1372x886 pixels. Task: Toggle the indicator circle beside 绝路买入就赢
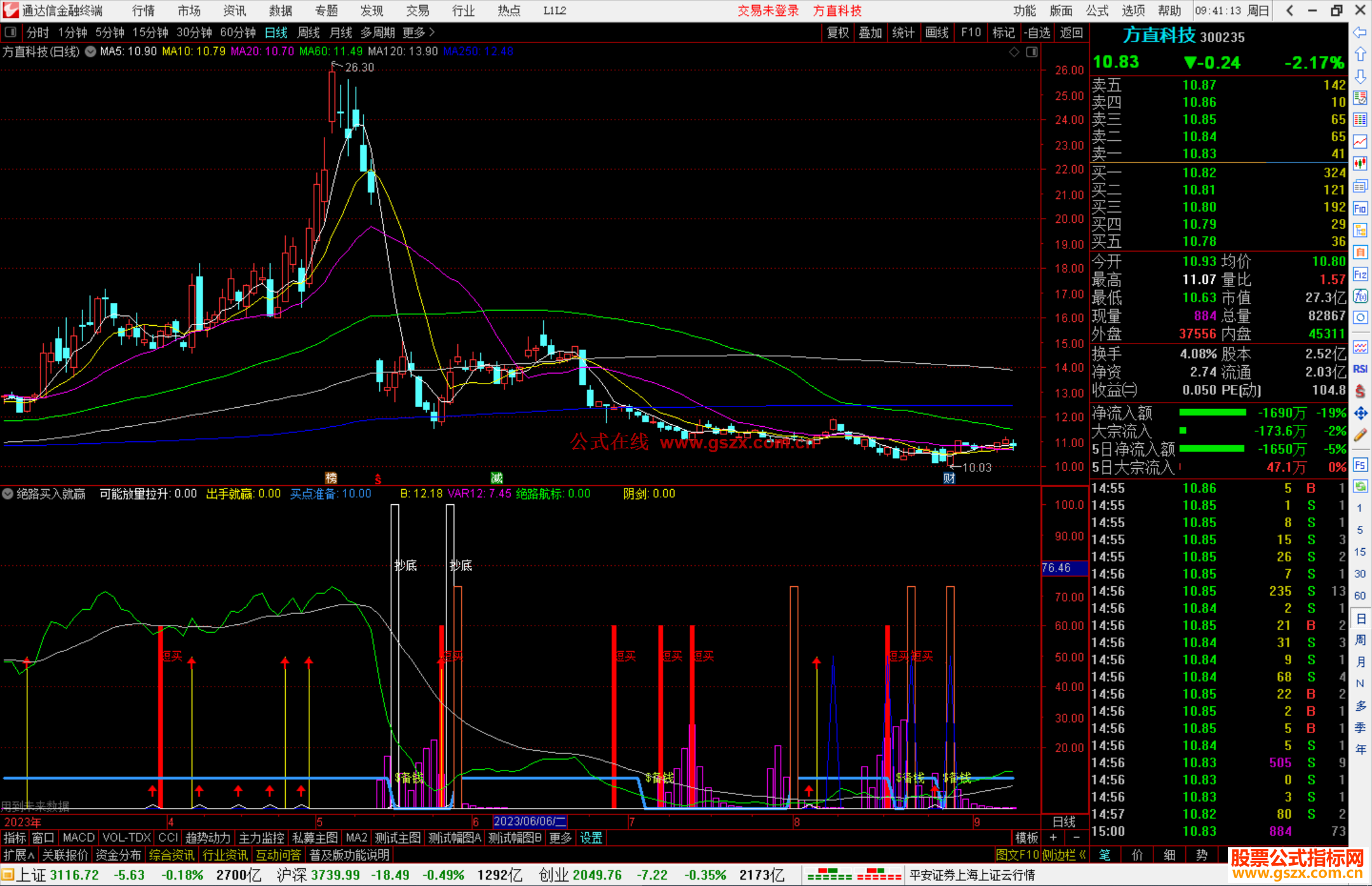click(8, 493)
